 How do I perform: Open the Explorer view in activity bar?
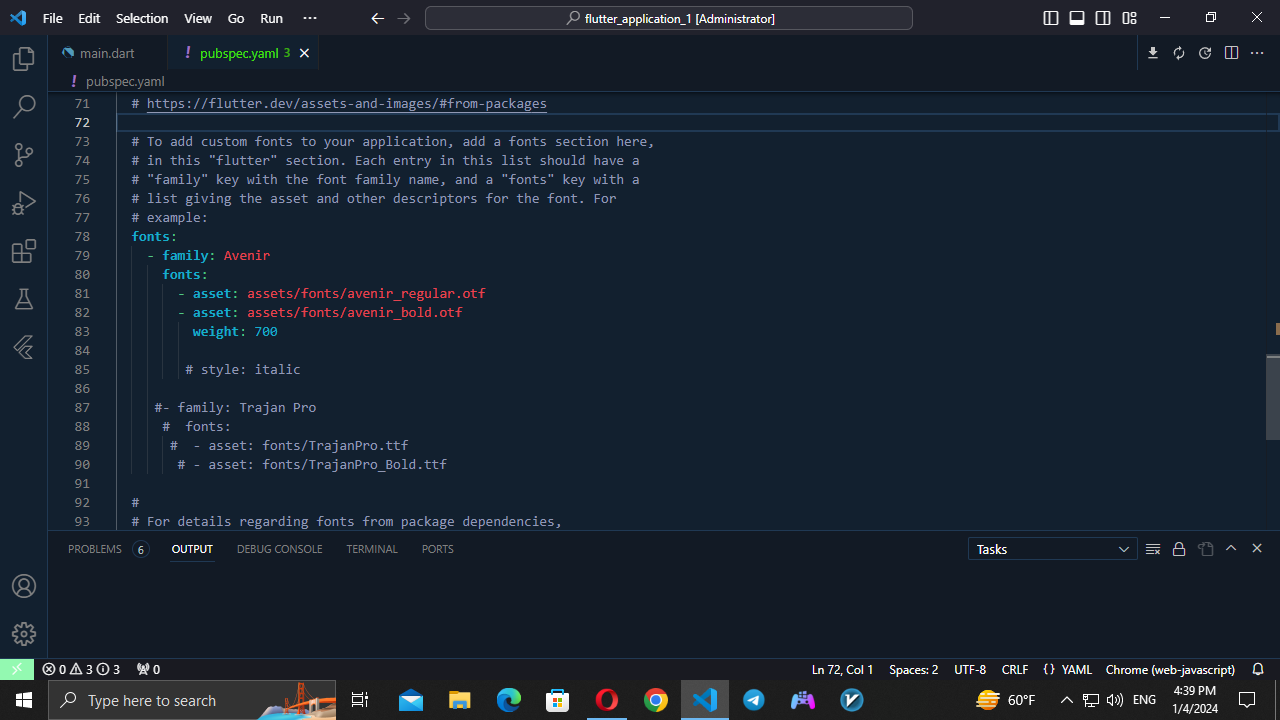(24, 60)
